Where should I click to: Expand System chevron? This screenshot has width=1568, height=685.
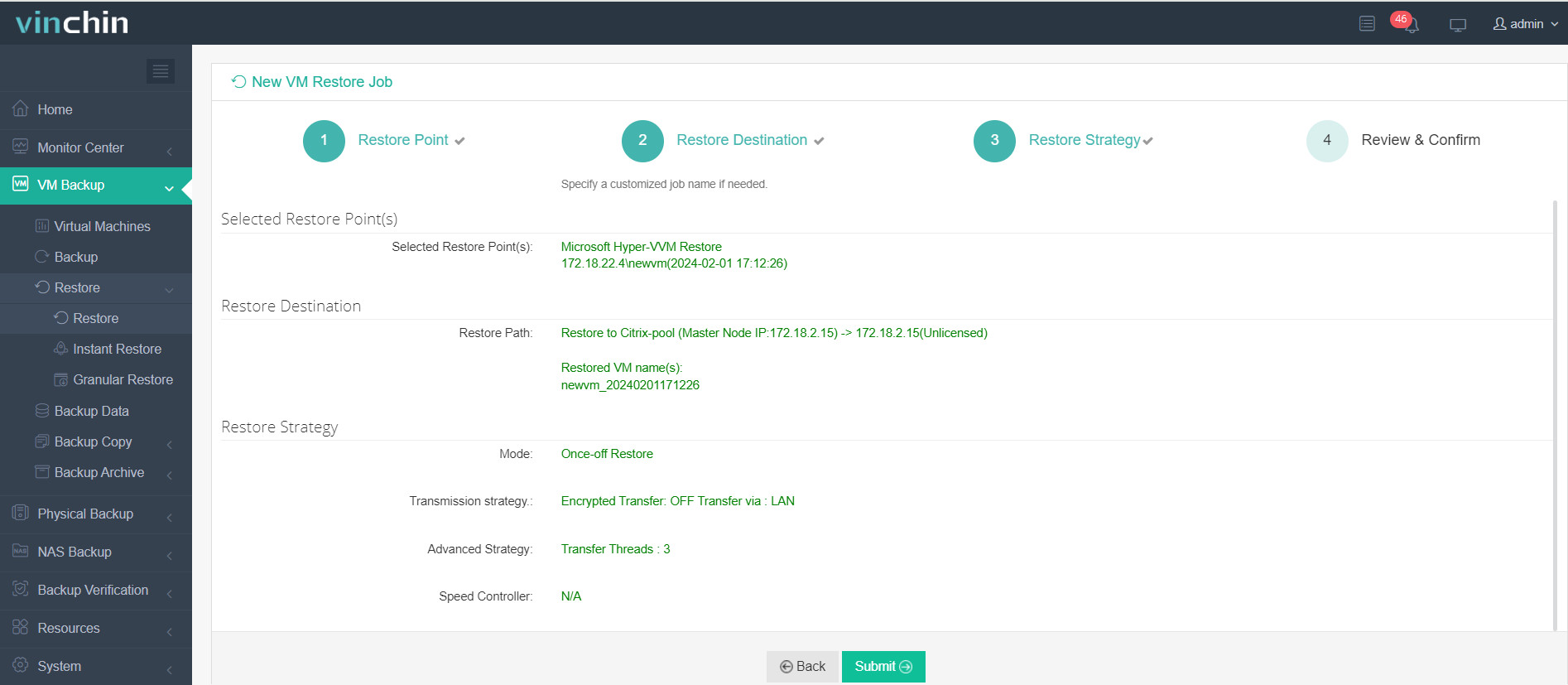169,669
